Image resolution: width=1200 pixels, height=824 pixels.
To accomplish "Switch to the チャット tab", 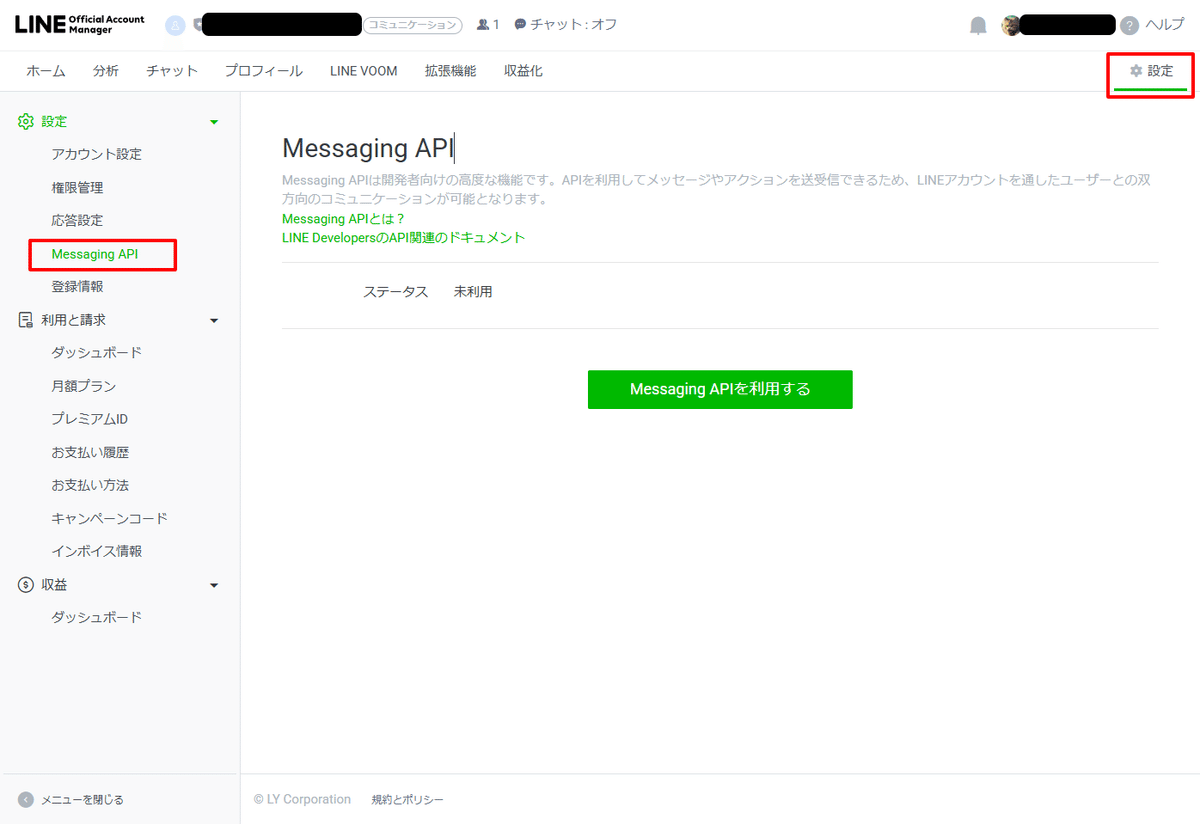I will pyautogui.click(x=172, y=71).
